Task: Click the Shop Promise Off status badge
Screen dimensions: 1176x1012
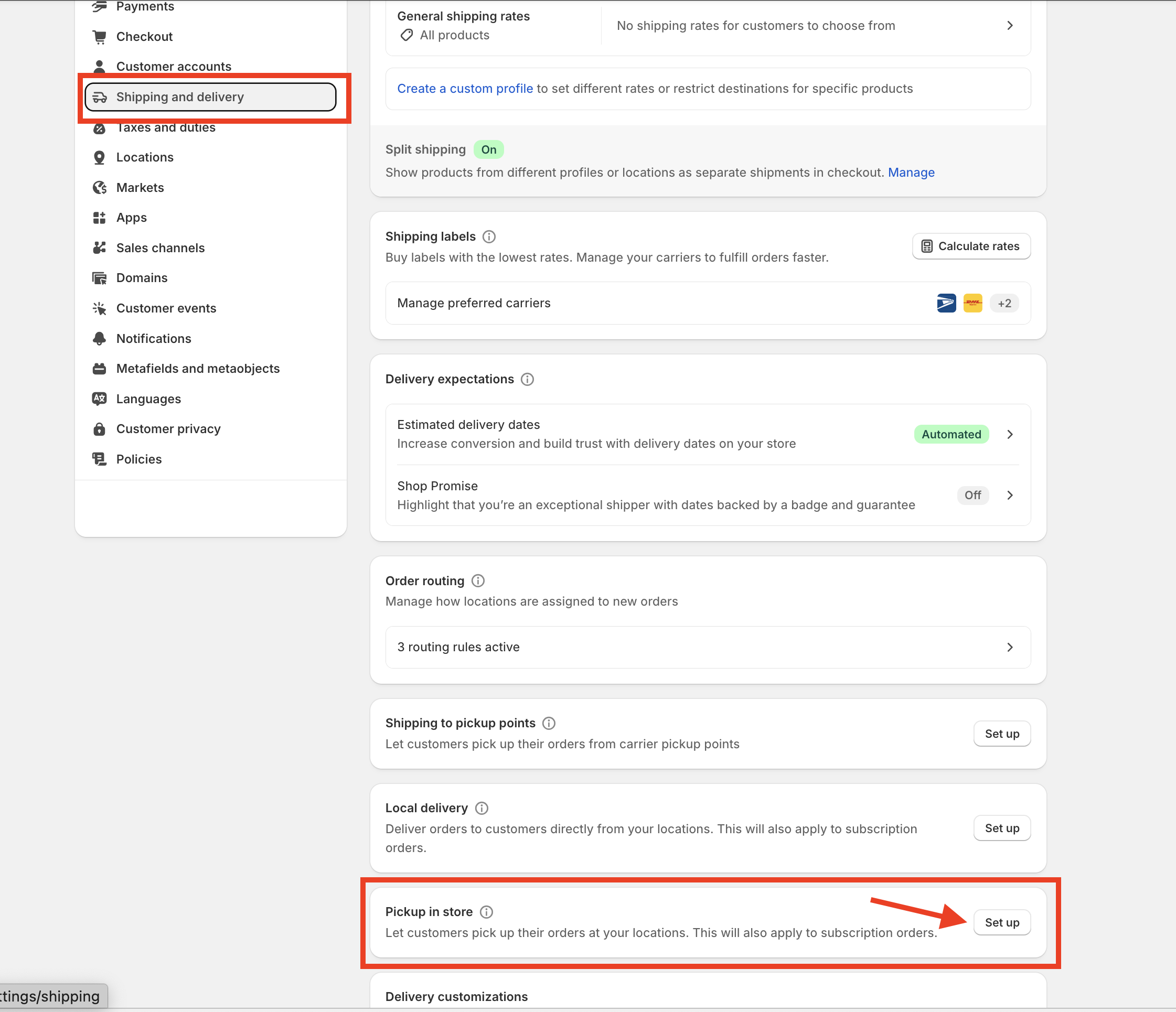Action: [x=972, y=495]
